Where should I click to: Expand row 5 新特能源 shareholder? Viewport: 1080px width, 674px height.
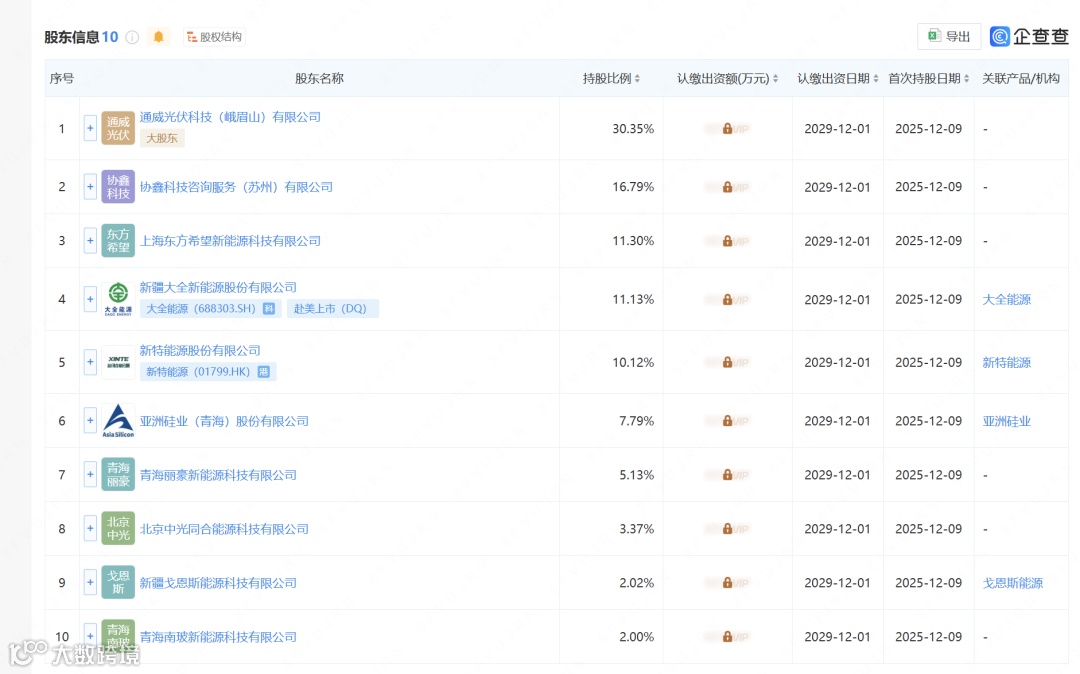90,362
